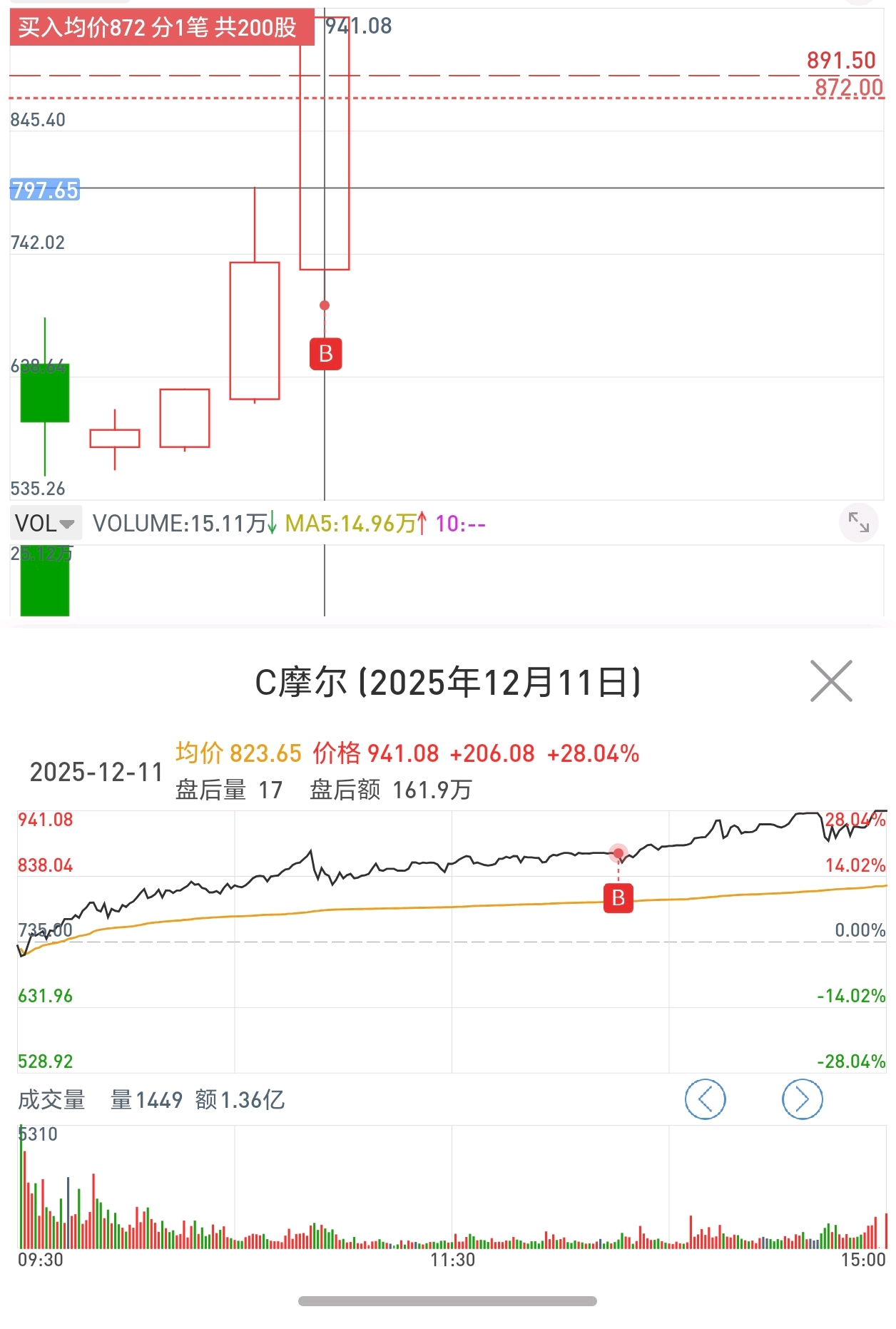Tap the 797.65 crosshair price label
The height and width of the screenshot is (1329, 896).
45,190
